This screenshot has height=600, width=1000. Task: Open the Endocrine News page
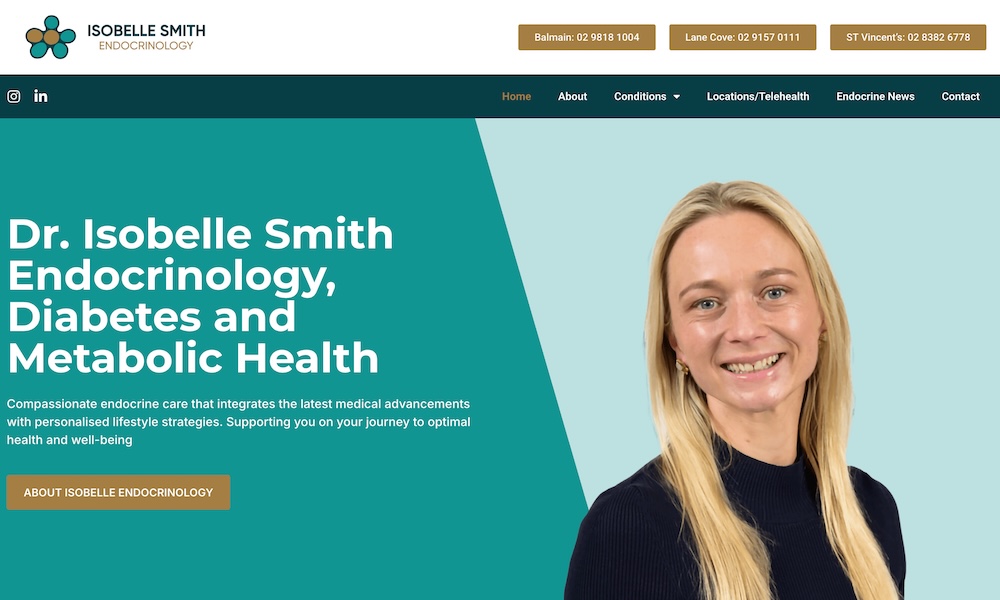coord(875,96)
